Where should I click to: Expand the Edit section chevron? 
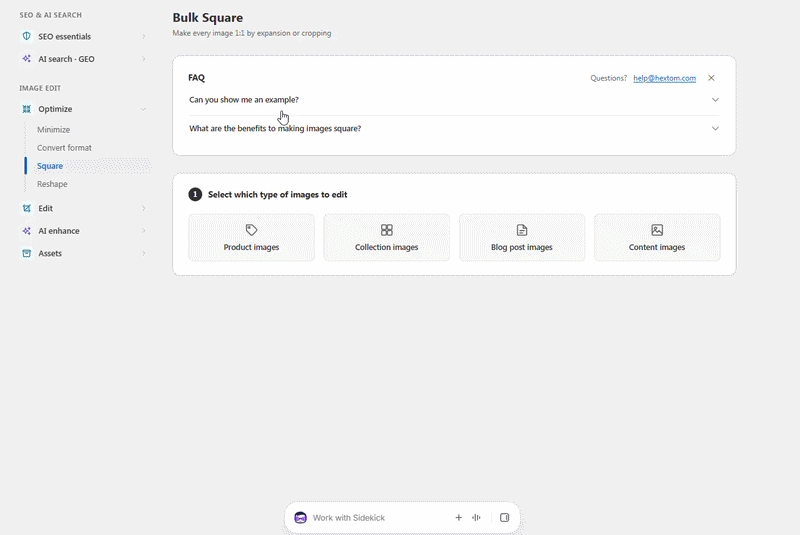[143, 208]
